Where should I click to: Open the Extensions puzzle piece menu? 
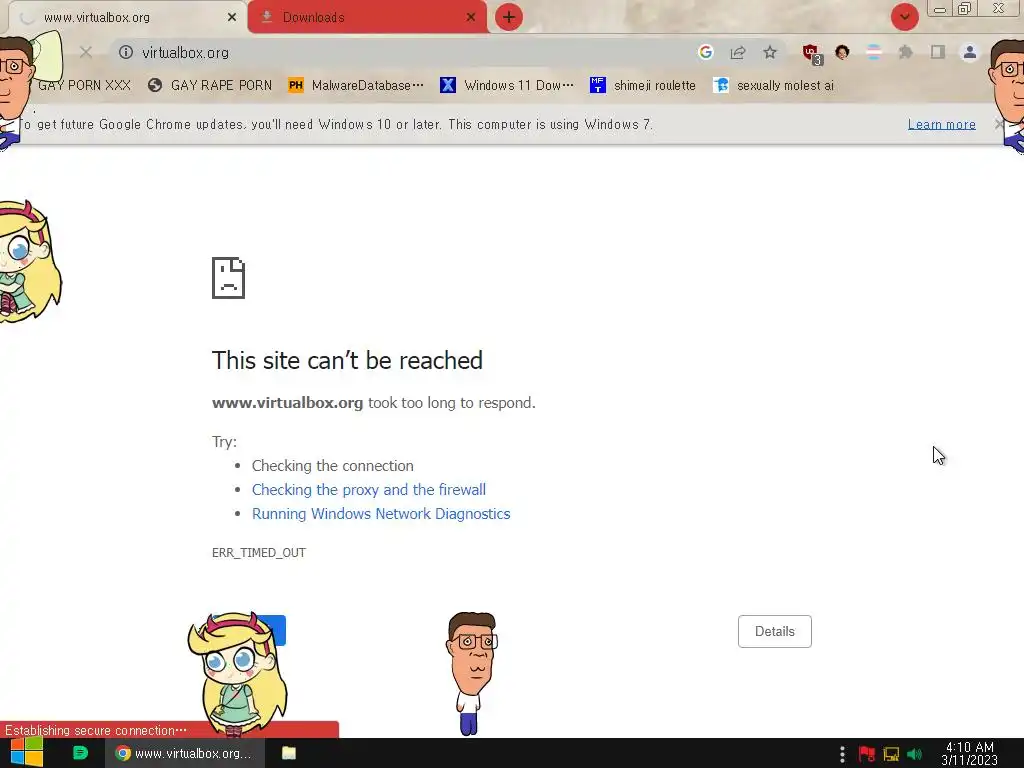(906, 52)
